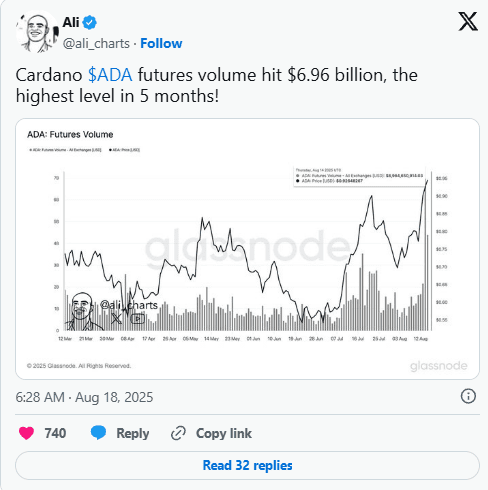Open the @ali_charts handle
This screenshot has width=488, height=490.
[x=96, y=43]
